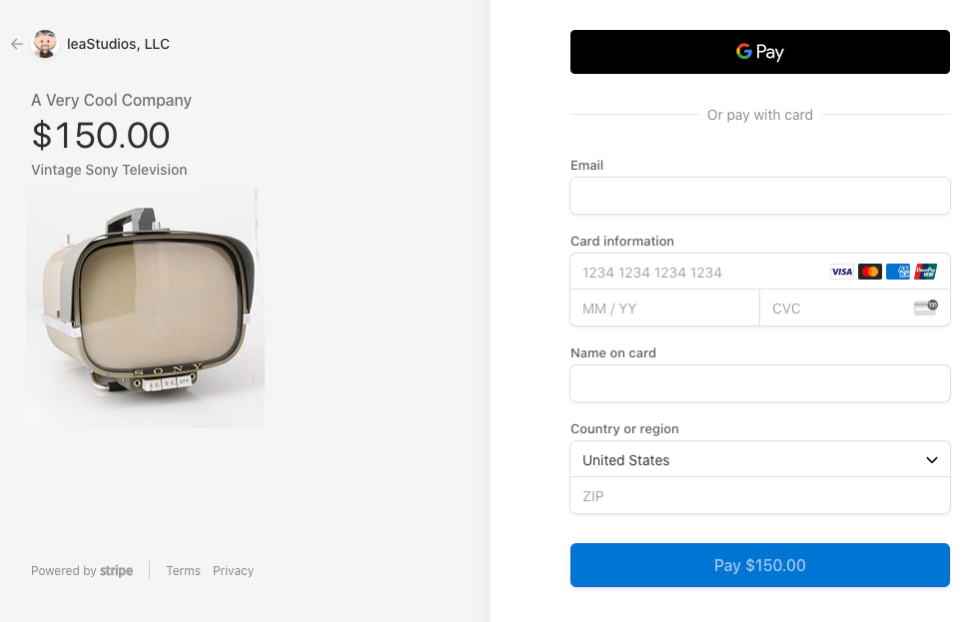Select the American Express icon
This screenshot has width=963, height=622.
[x=898, y=271]
